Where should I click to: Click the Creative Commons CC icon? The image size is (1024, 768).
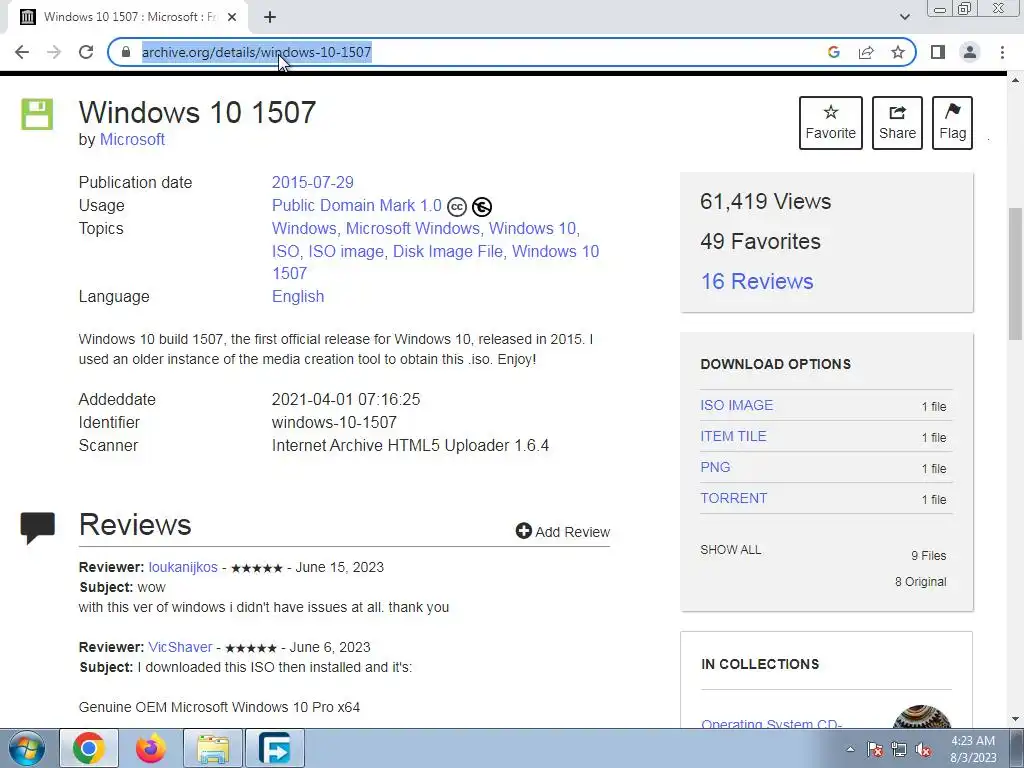[456, 207]
